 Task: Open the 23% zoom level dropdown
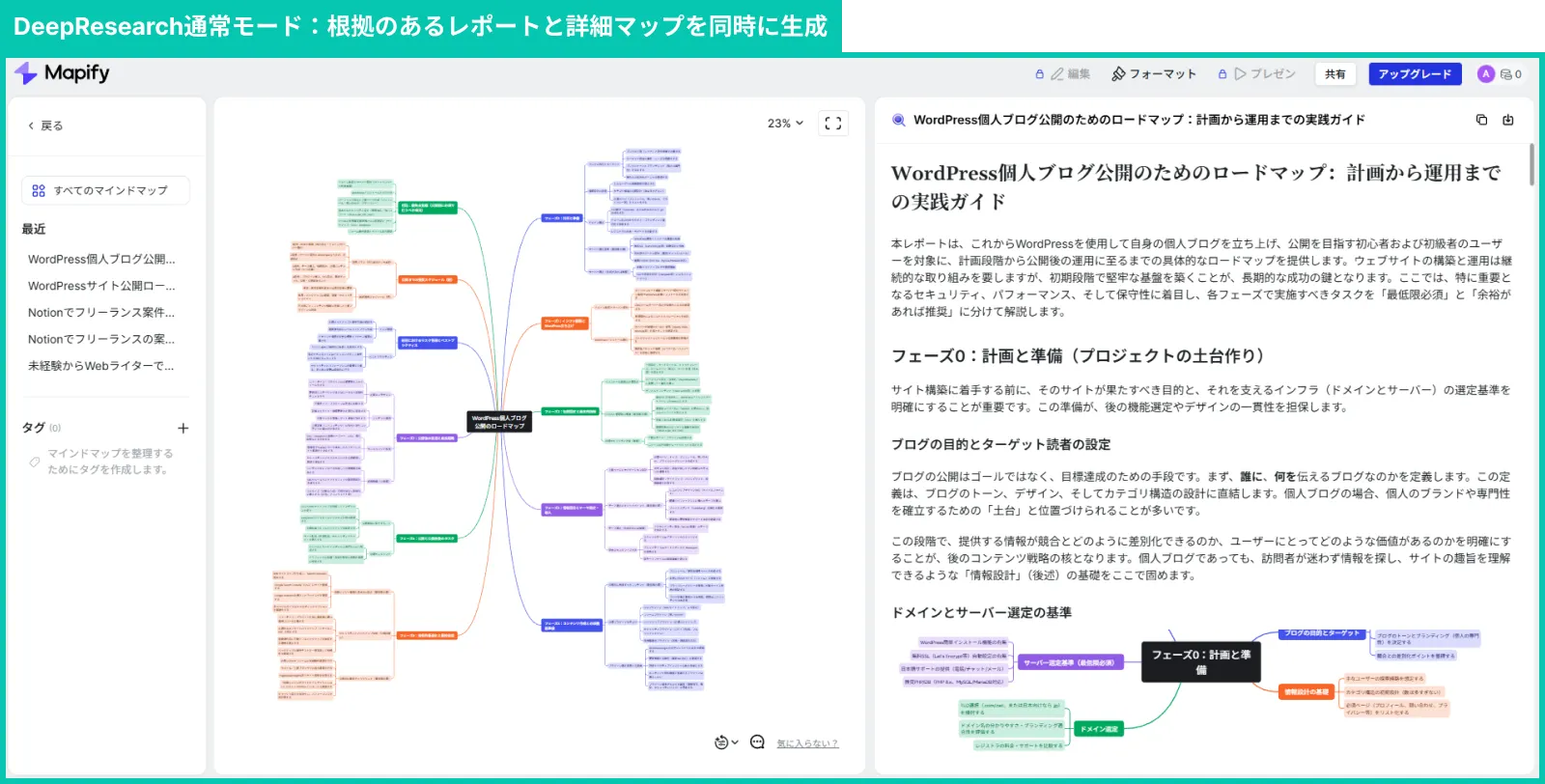(785, 124)
